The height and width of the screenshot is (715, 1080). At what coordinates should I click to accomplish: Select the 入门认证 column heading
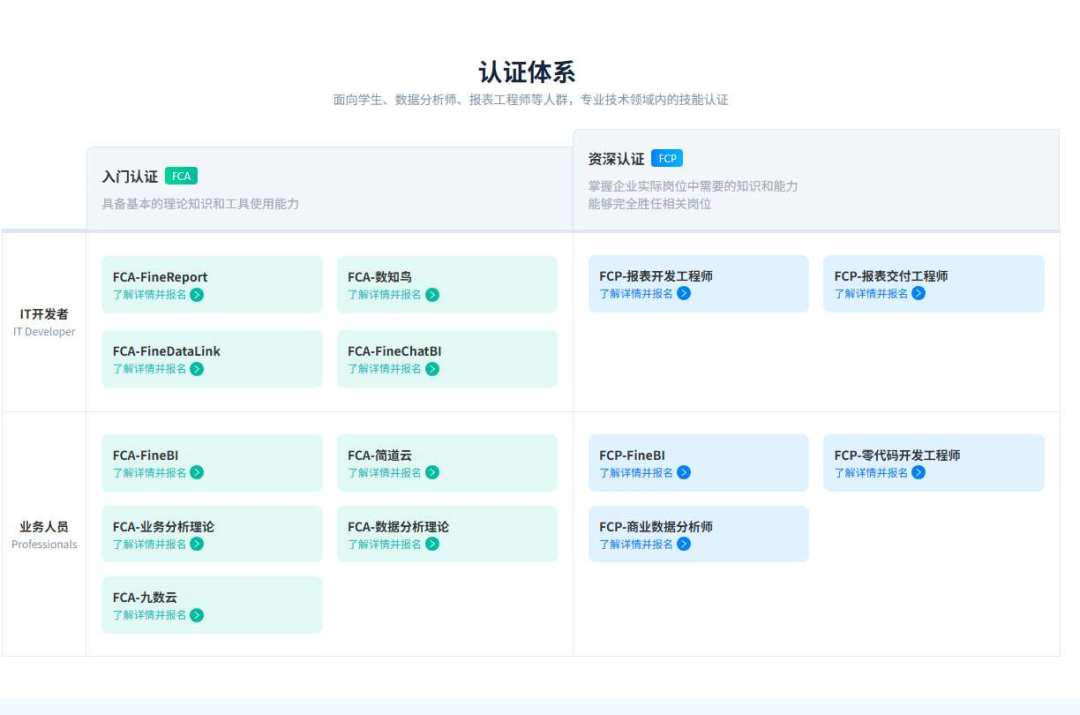coord(130,176)
